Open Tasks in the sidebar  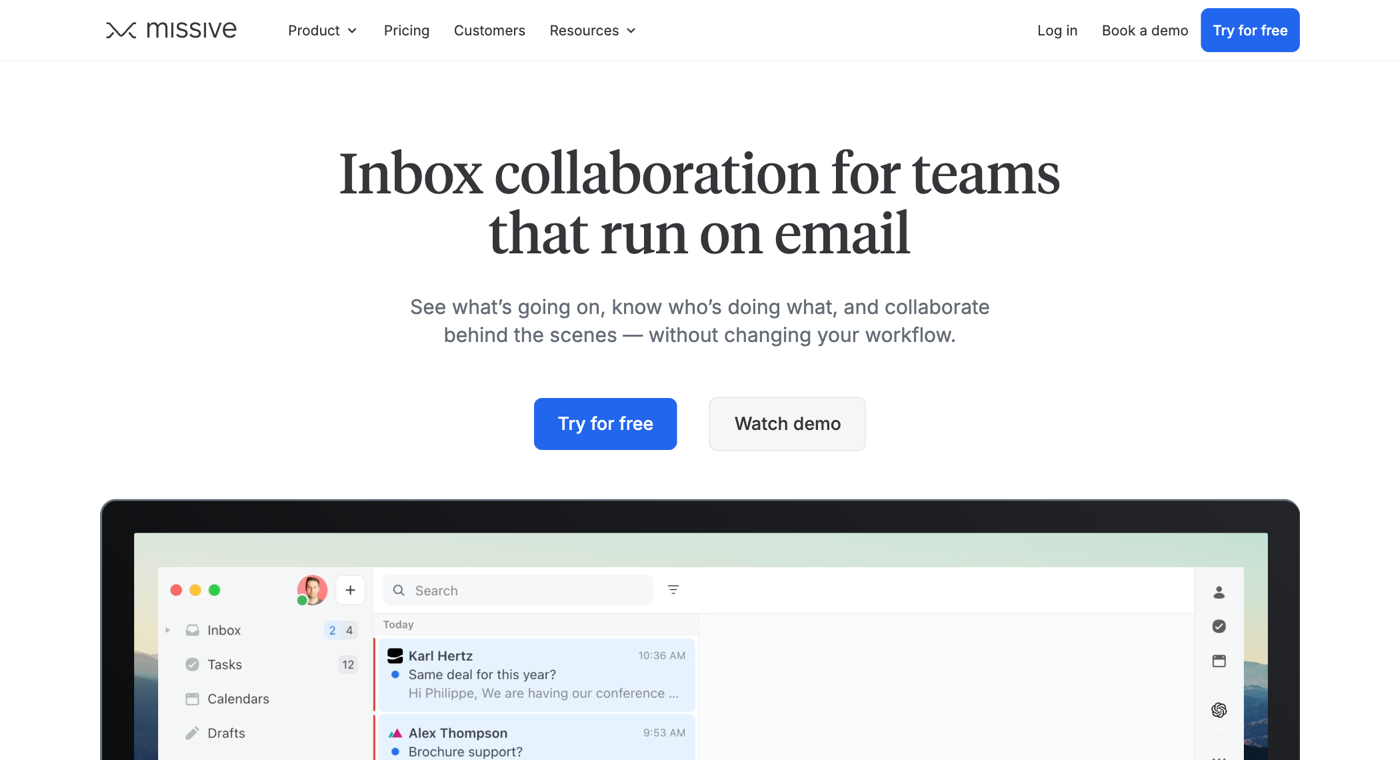click(x=224, y=664)
